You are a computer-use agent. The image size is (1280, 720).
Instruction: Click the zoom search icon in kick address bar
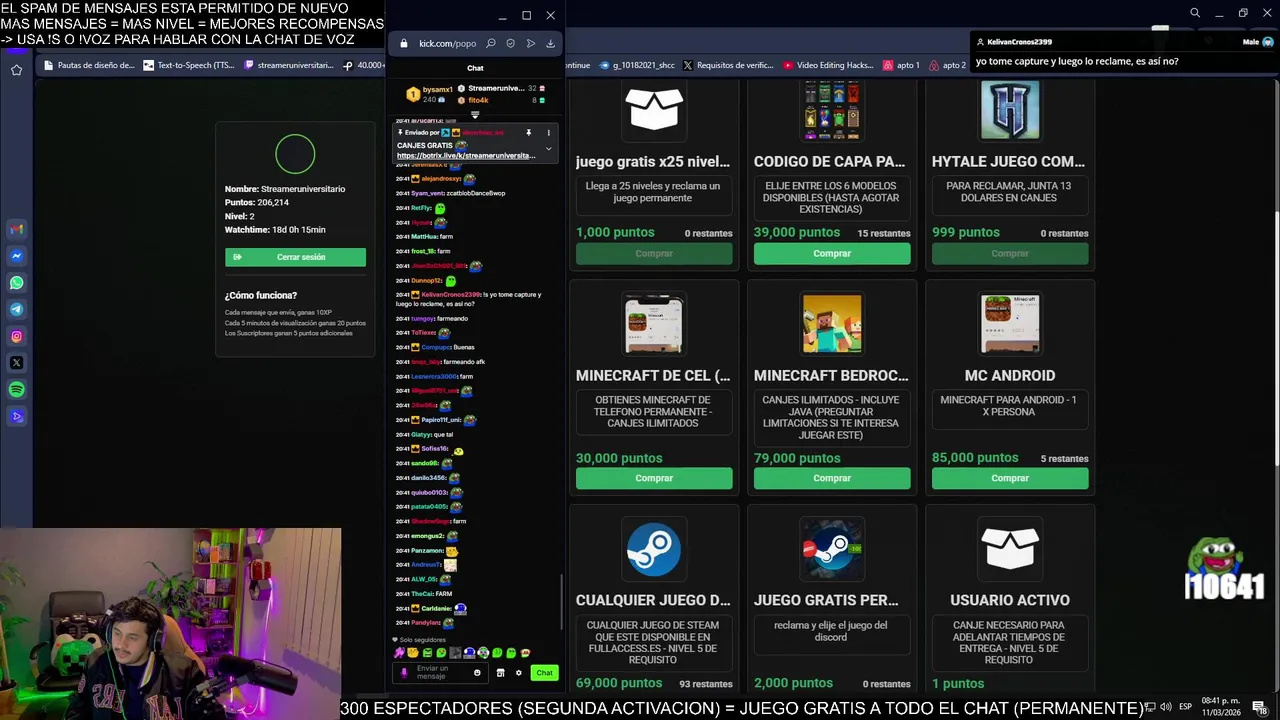490,43
